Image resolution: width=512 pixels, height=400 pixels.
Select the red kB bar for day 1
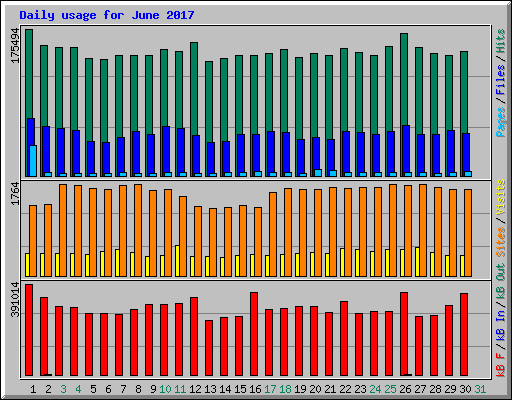[x=29, y=330]
